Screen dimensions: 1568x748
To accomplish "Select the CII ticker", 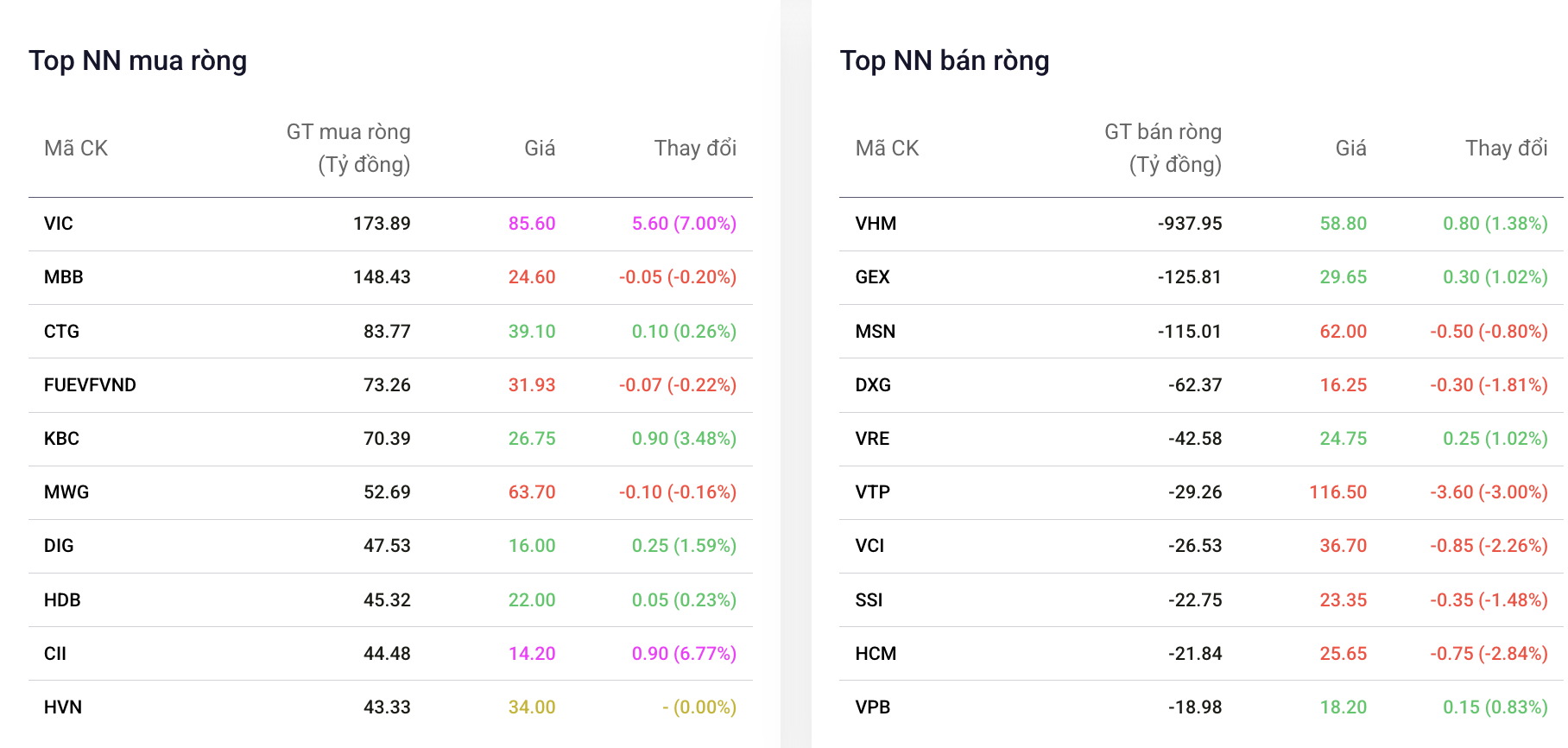I will (55, 654).
